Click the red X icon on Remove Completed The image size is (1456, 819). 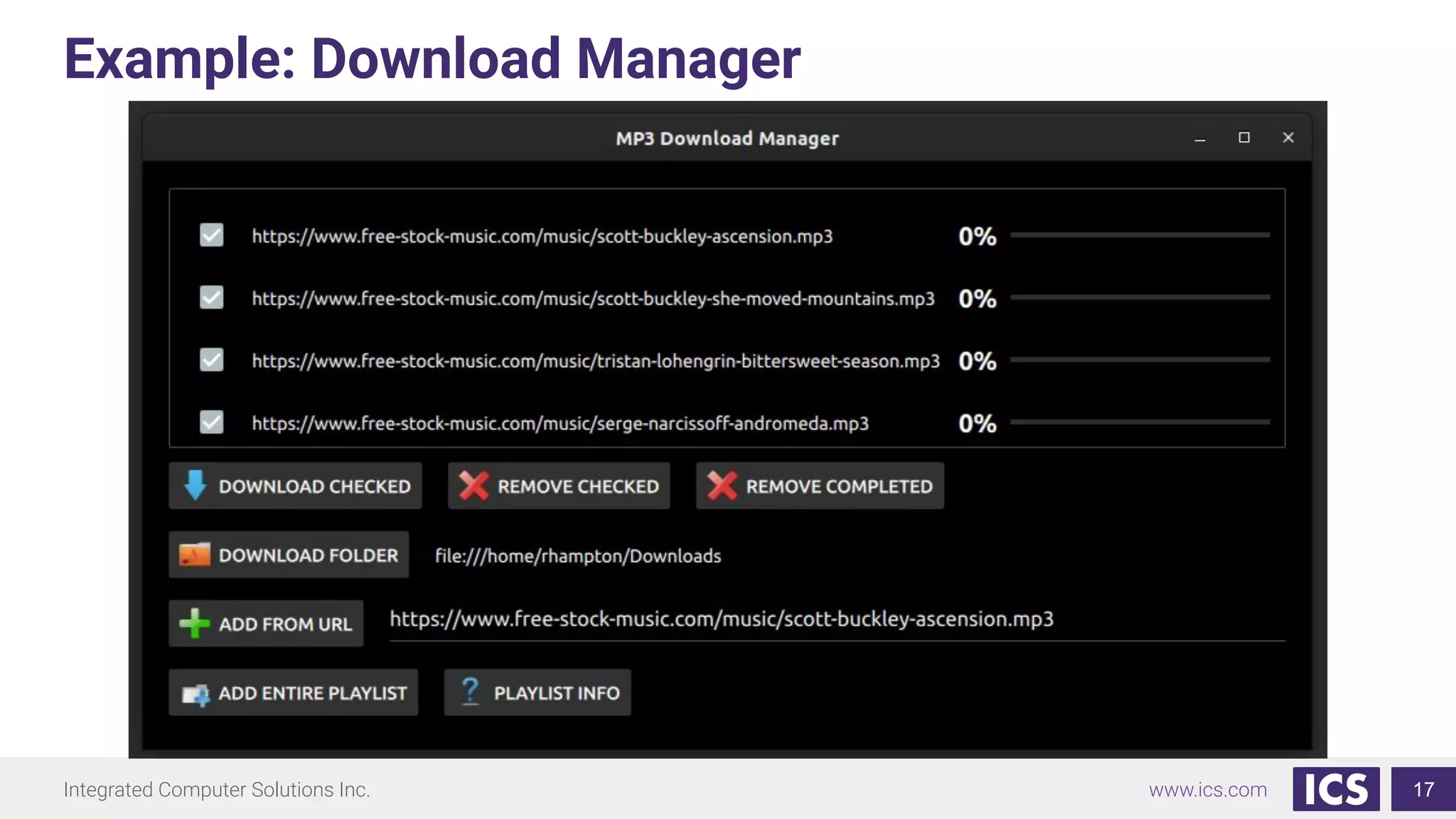722,486
